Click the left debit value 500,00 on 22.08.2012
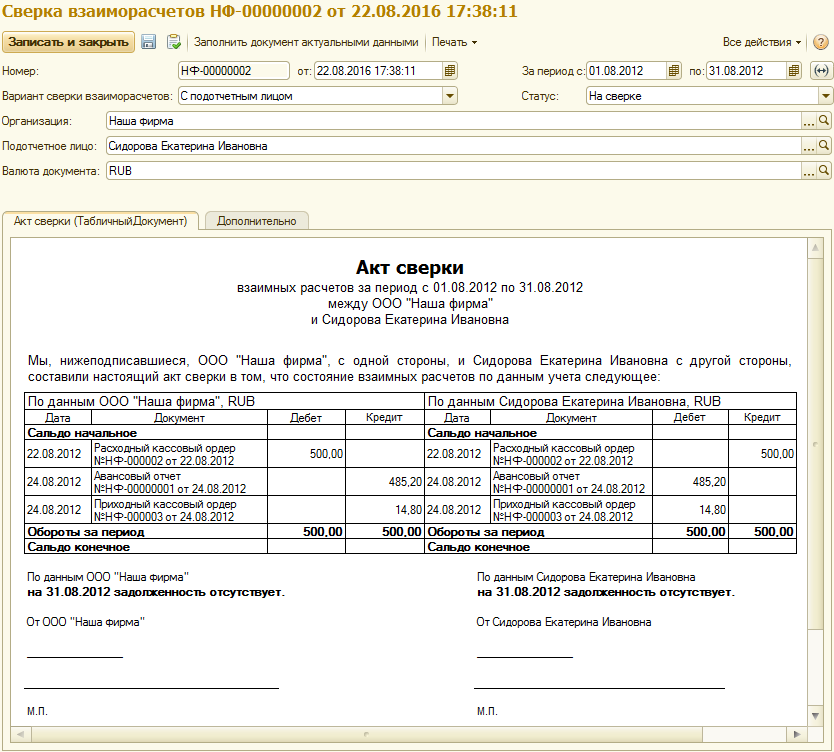834x752 pixels. coord(327,454)
